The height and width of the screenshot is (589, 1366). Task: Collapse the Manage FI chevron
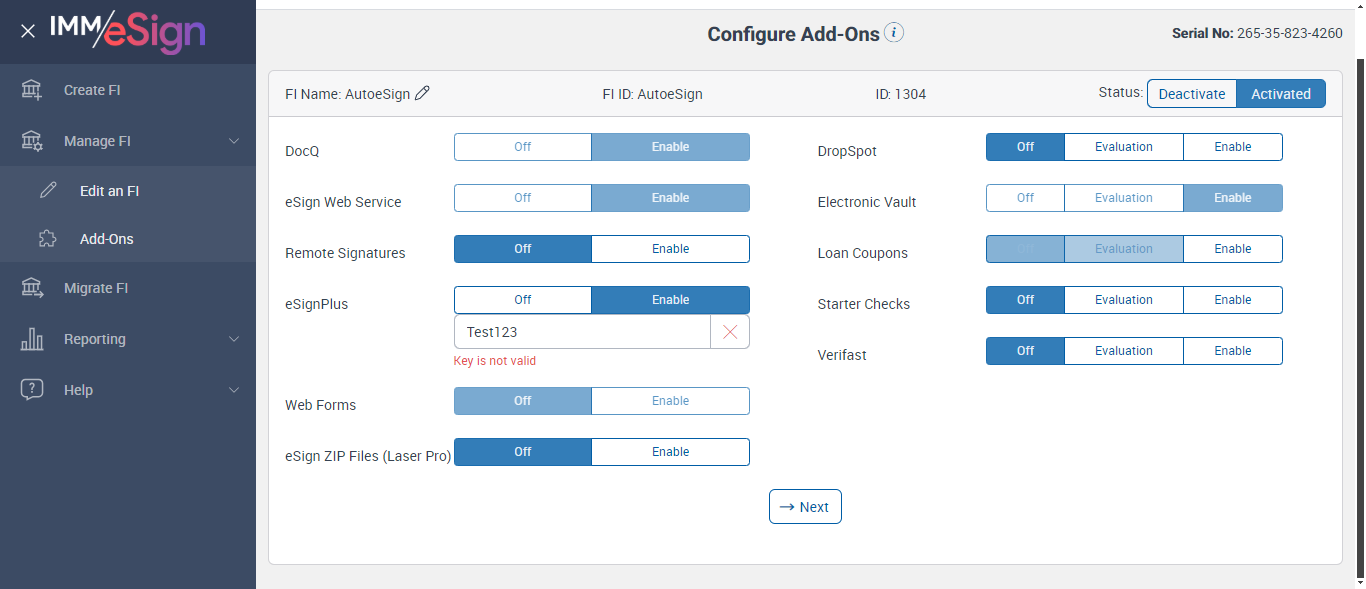pos(234,141)
